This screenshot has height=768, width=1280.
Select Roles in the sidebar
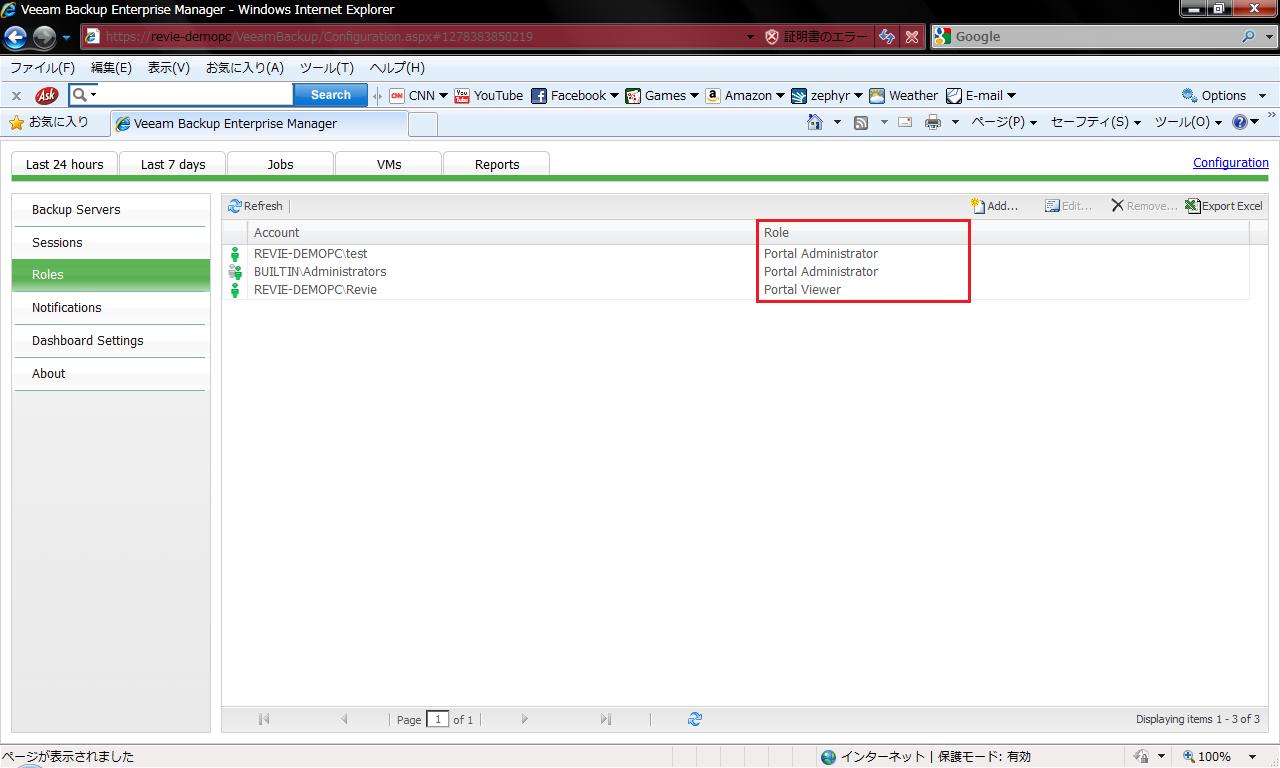(111, 275)
